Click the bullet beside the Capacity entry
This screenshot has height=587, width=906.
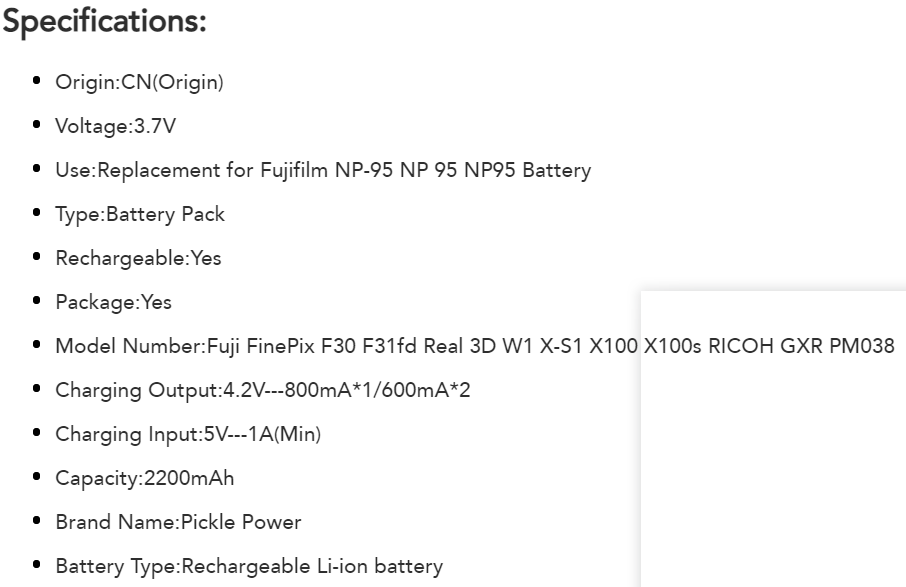pos(36,476)
